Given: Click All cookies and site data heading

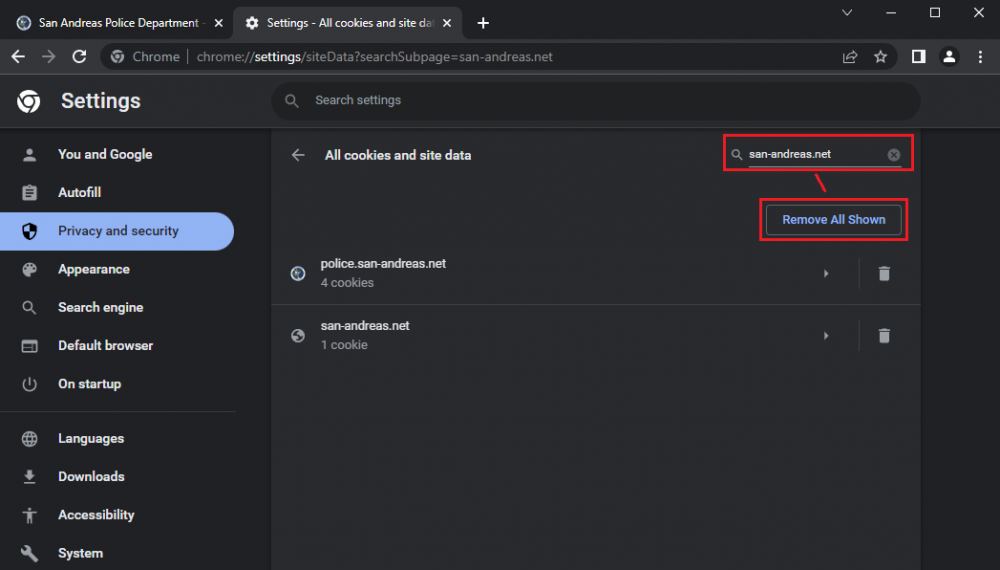Looking at the screenshot, I should pyautogui.click(x=398, y=155).
